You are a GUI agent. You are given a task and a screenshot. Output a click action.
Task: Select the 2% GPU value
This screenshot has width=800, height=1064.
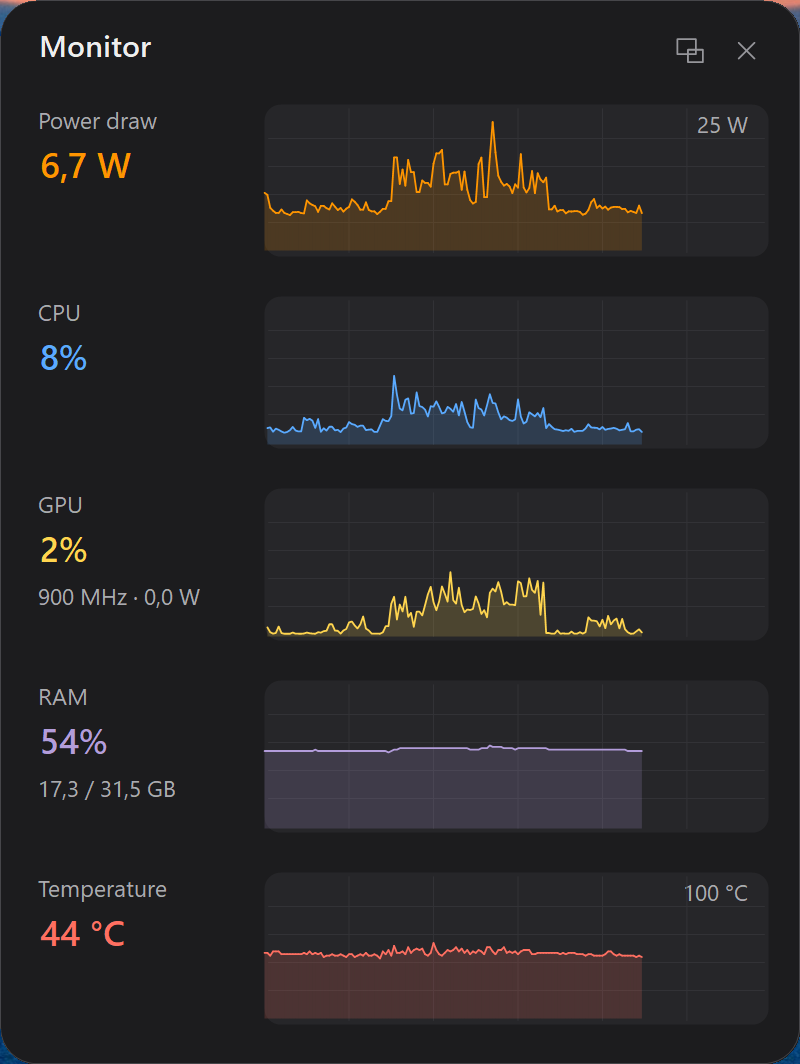[64, 550]
